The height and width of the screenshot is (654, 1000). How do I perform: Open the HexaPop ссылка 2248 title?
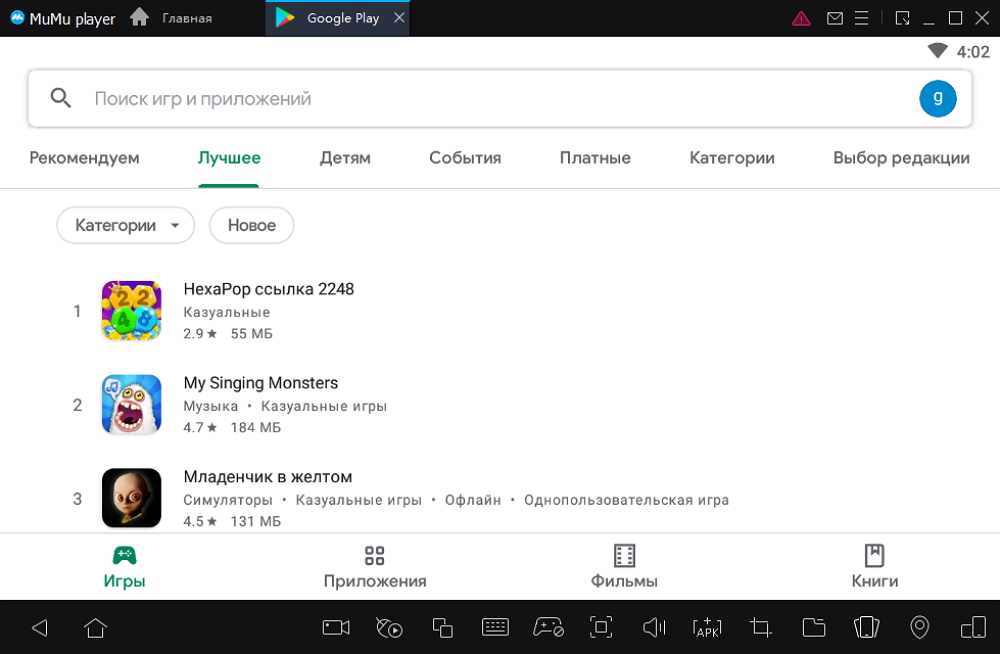(268, 289)
